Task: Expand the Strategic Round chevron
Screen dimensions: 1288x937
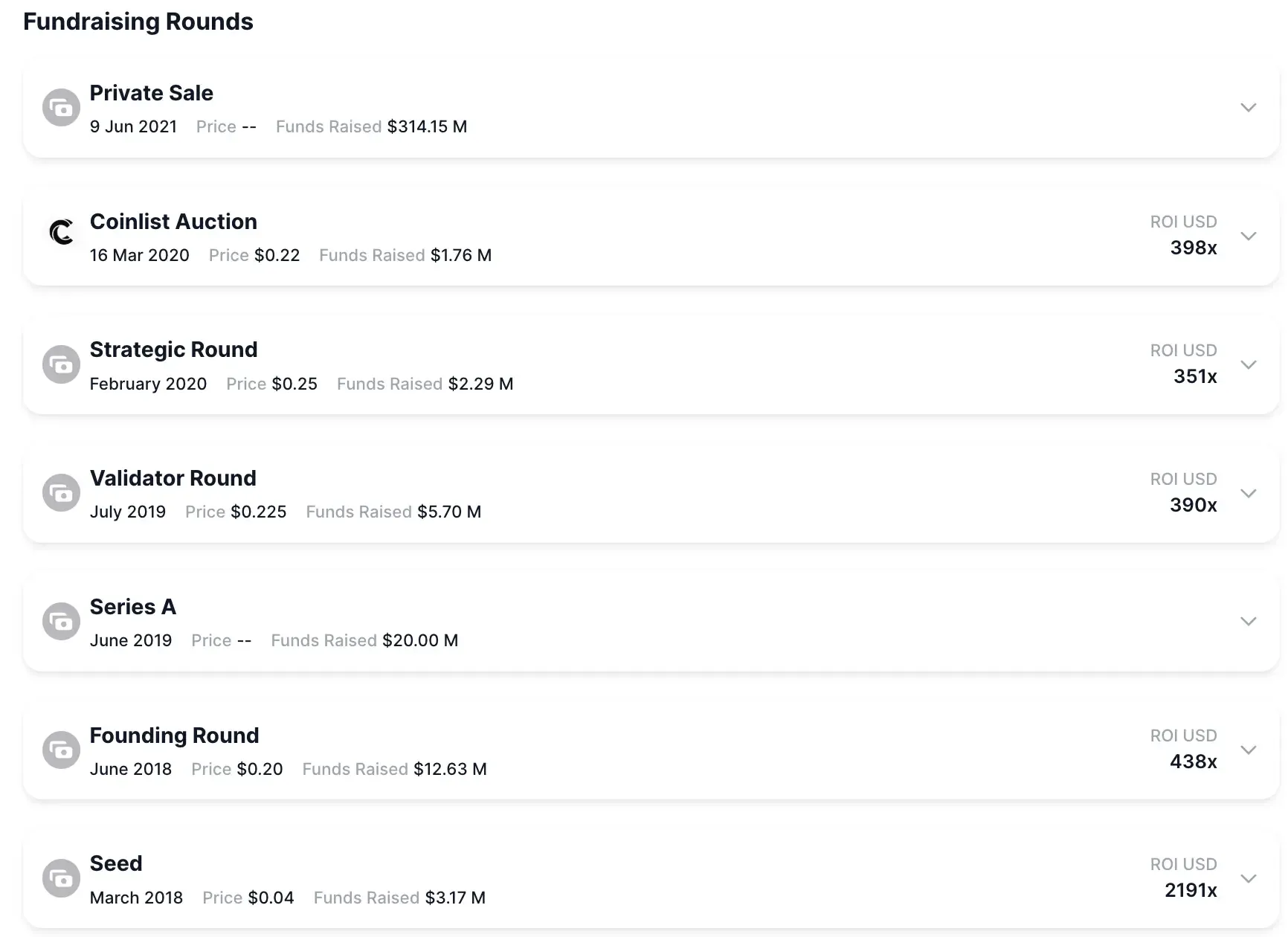Action: (x=1249, y=364)
